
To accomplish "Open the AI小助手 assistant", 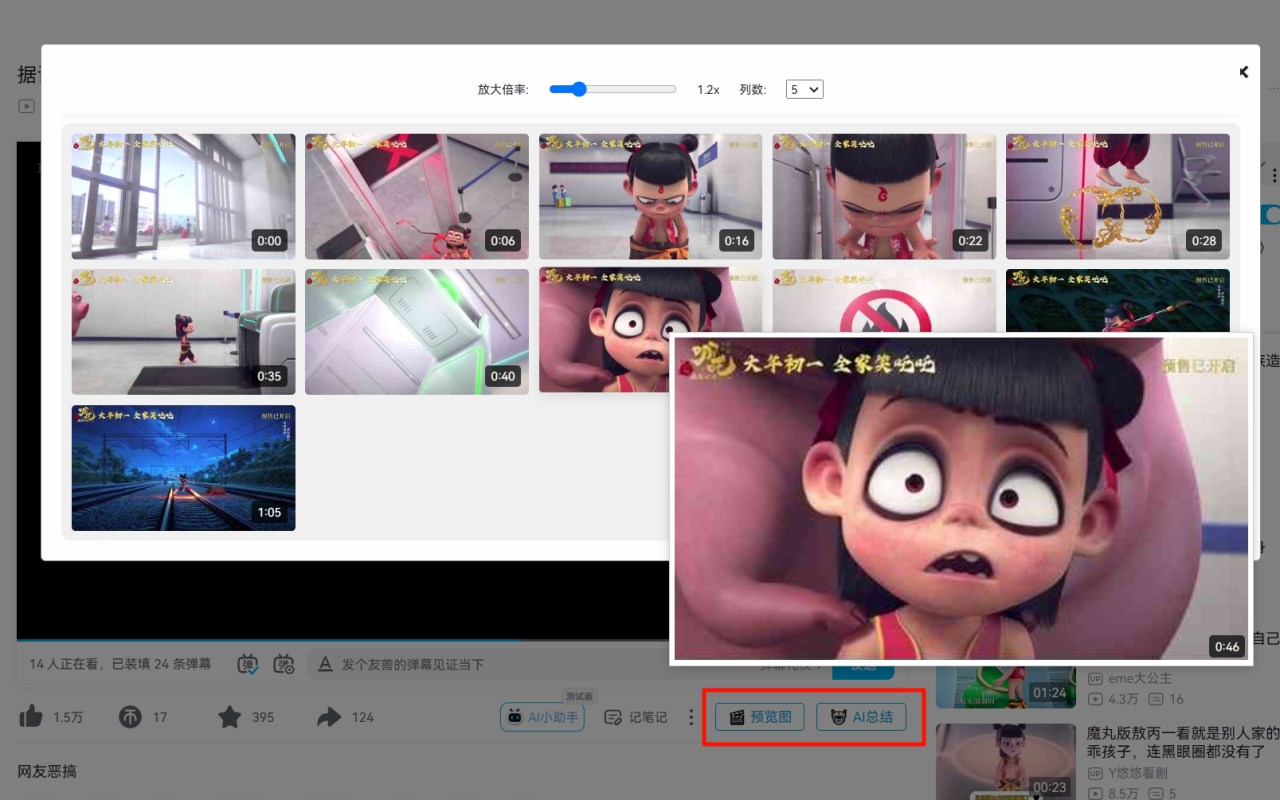I will [543, 717].
